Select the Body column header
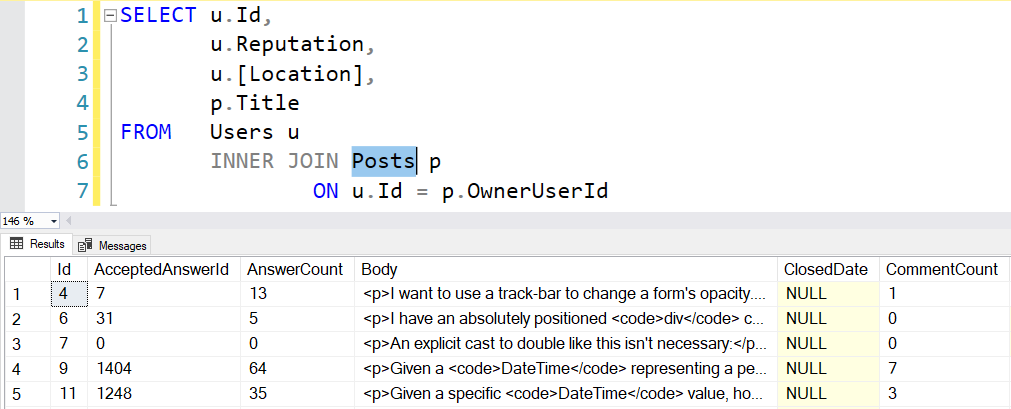This screenshot has height=409, width=1011. point(565,269)
